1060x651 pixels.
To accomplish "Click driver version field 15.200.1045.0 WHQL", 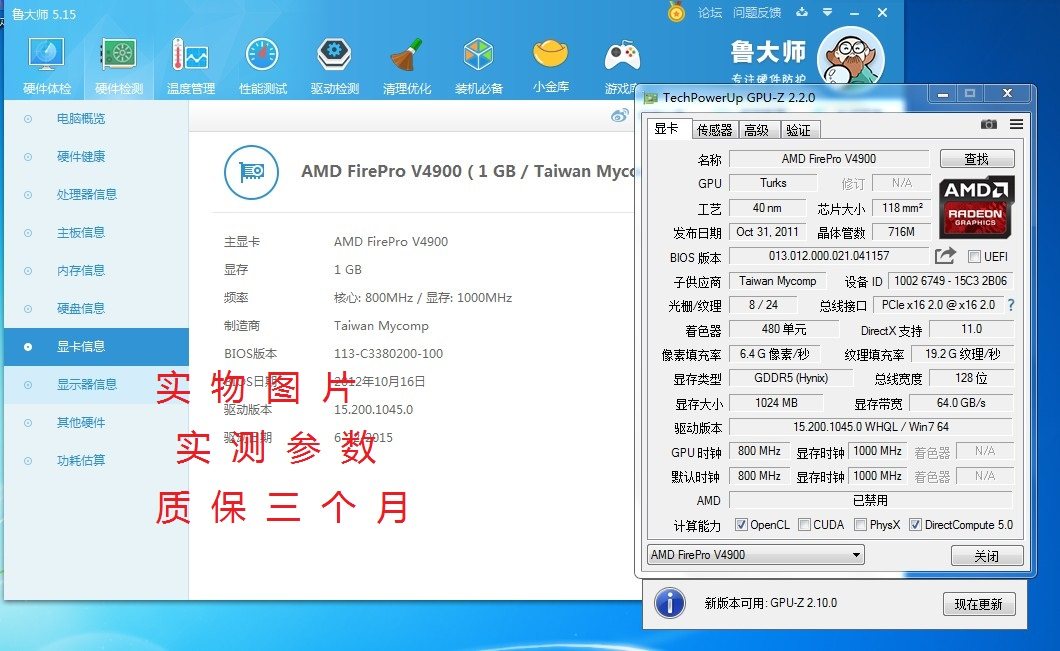I will [x=871, y=427].
